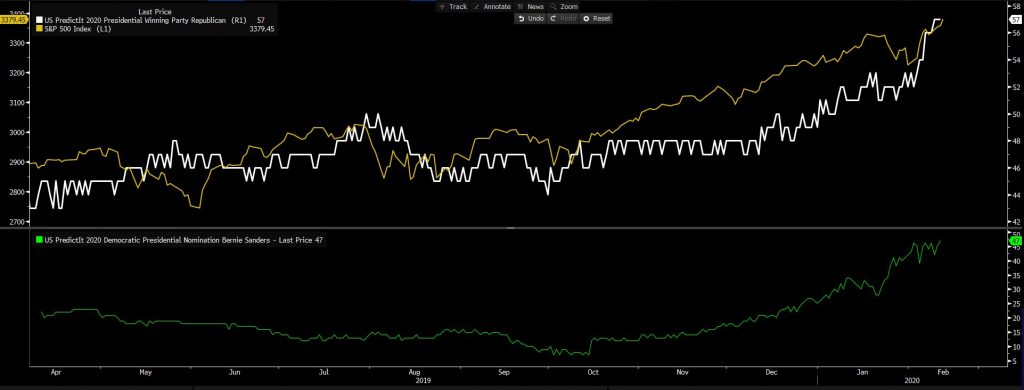Viewport: 1024px width, 390px height.
Task: Click the Redo arrow icon
Action: [552, 18]
